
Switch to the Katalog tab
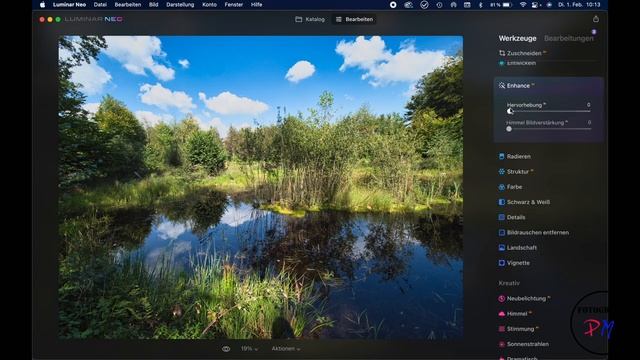[310, 19]
